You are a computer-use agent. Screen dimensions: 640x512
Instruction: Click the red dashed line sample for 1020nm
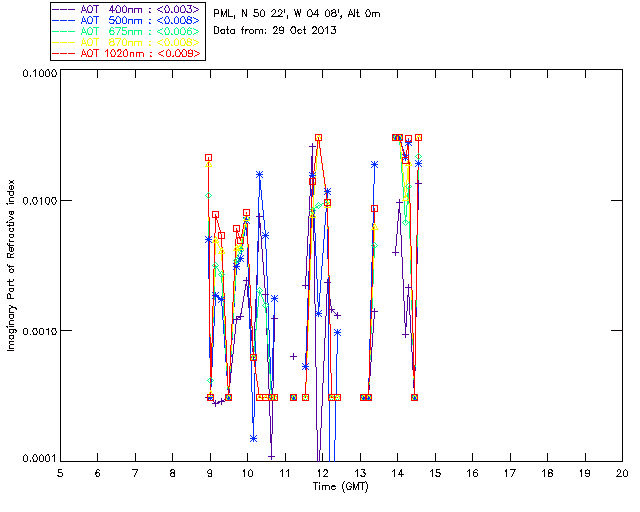point(64,53)
